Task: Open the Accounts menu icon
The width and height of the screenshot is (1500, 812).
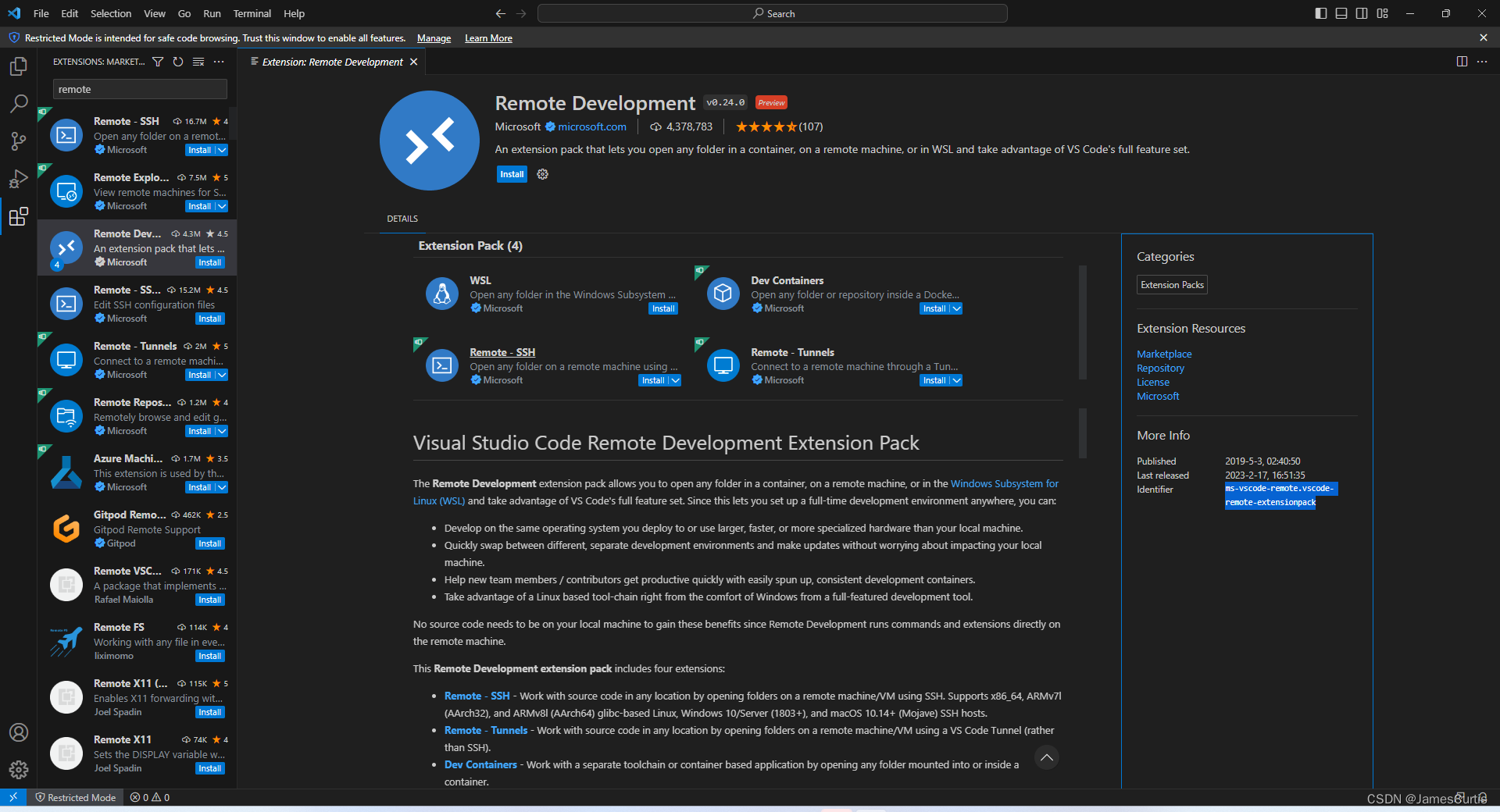Action: [19, 732]
